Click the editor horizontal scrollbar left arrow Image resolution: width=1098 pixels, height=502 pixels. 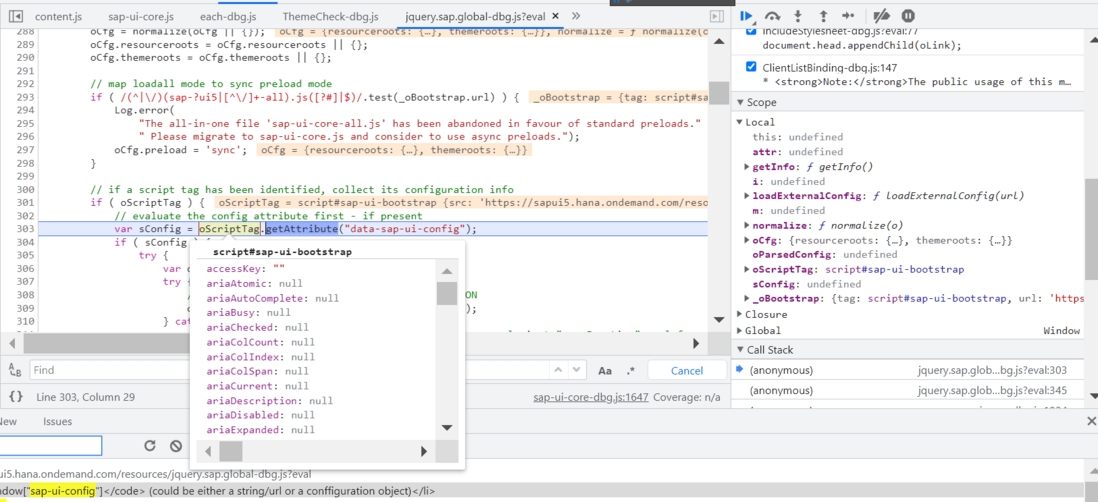(x=13, y=343)
